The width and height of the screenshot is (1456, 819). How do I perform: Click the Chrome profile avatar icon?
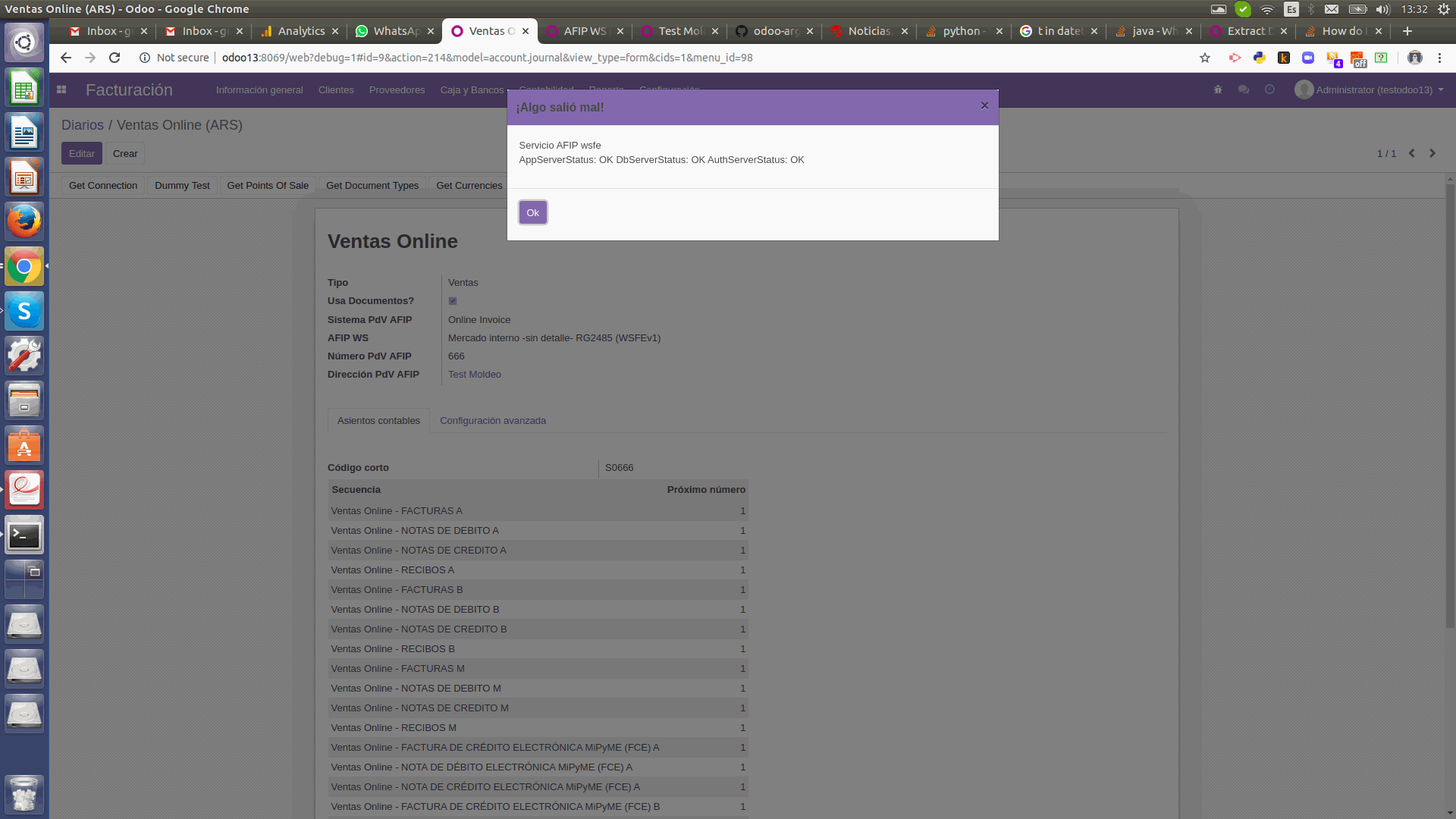click(1415, 58)
